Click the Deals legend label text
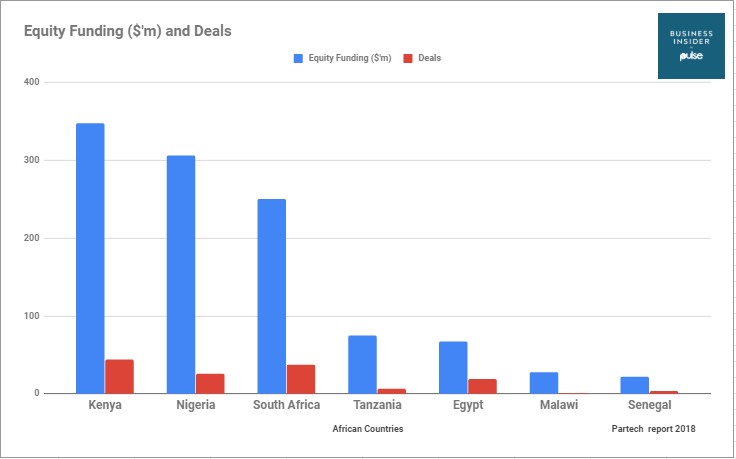Image resolution: width=736 pixels, height=459 pixels. 429,58
